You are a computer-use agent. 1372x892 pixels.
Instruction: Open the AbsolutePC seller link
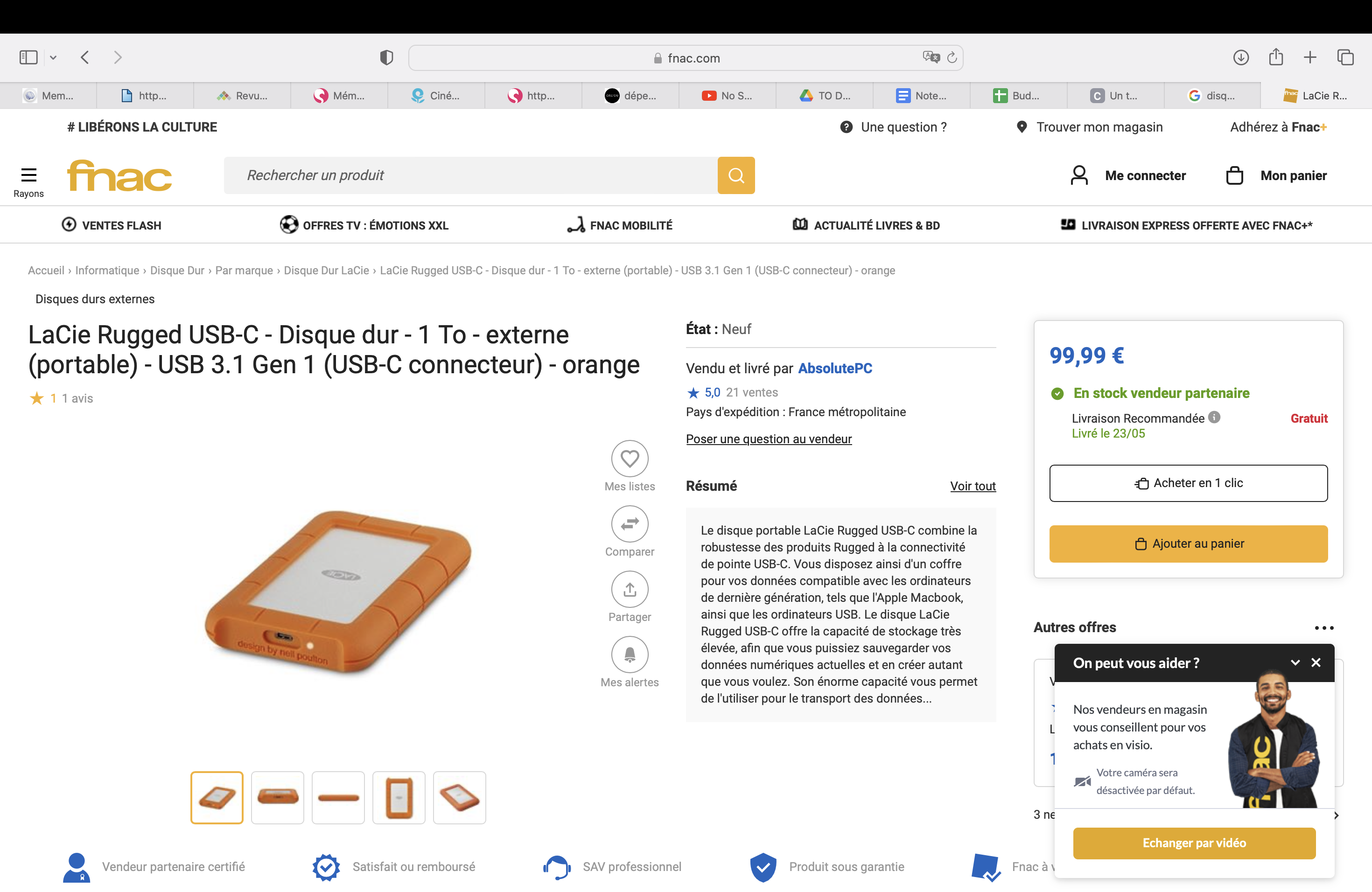point(835,368)
